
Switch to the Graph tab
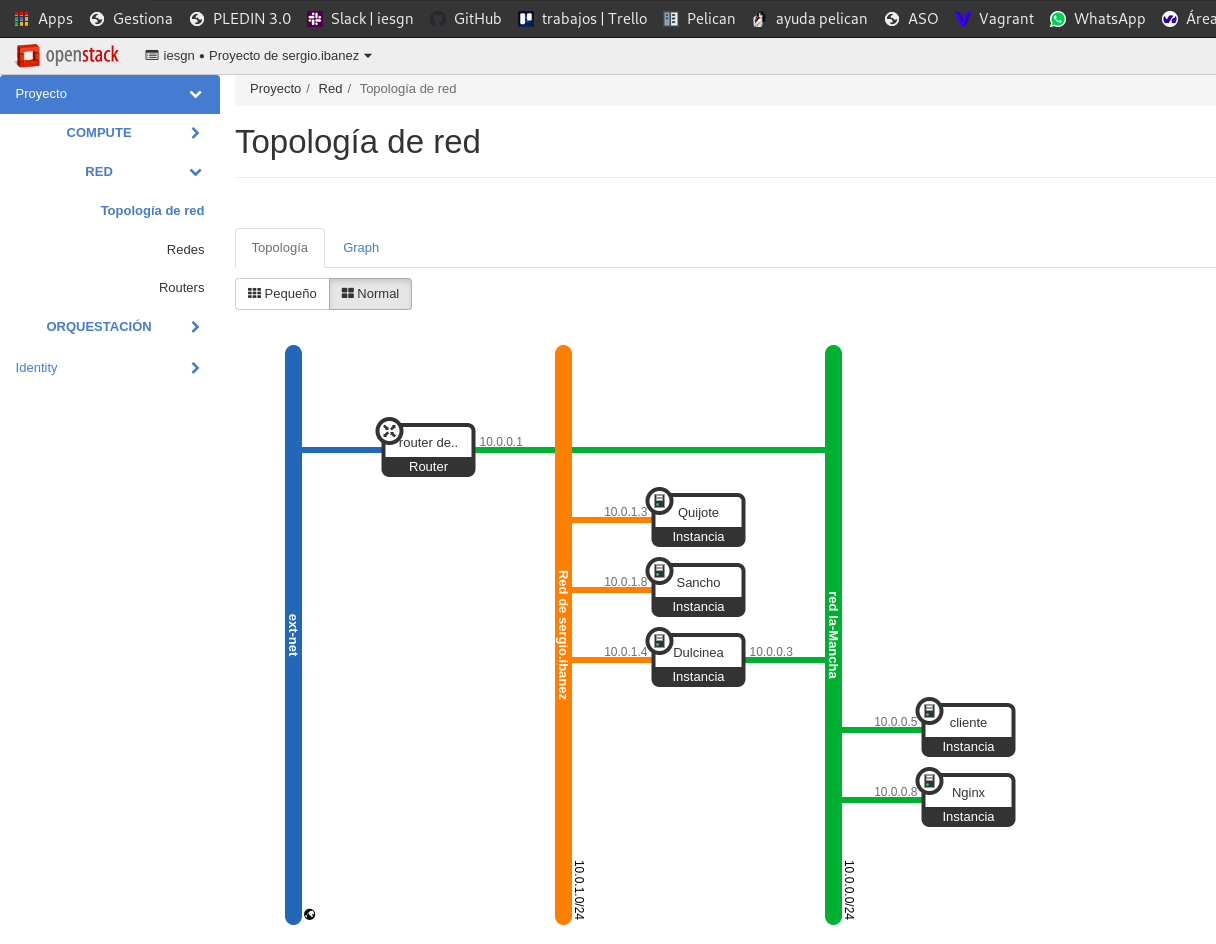pos(361,247)
